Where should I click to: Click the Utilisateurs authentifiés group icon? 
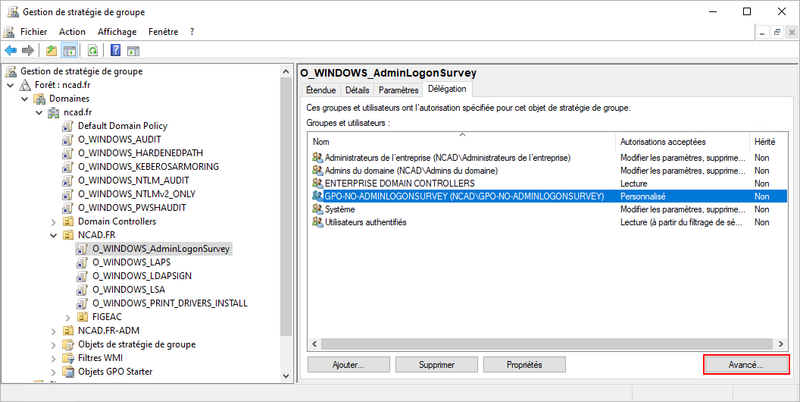(x=319, y=223)
